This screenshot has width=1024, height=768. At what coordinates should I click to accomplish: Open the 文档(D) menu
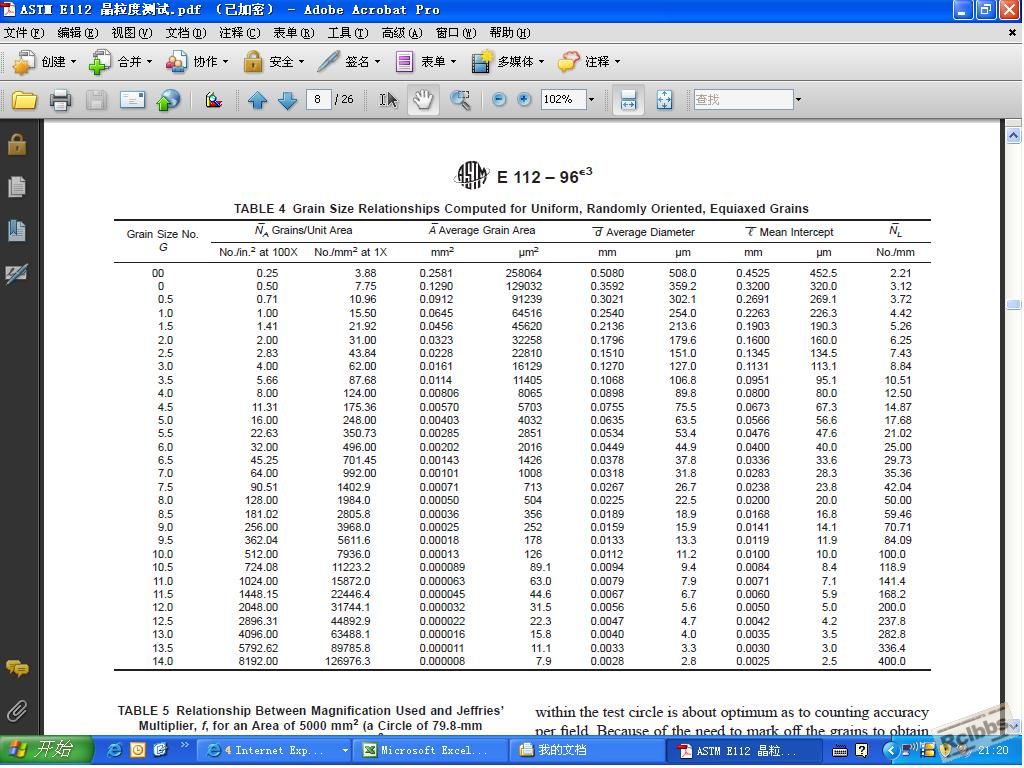point(185,33)
